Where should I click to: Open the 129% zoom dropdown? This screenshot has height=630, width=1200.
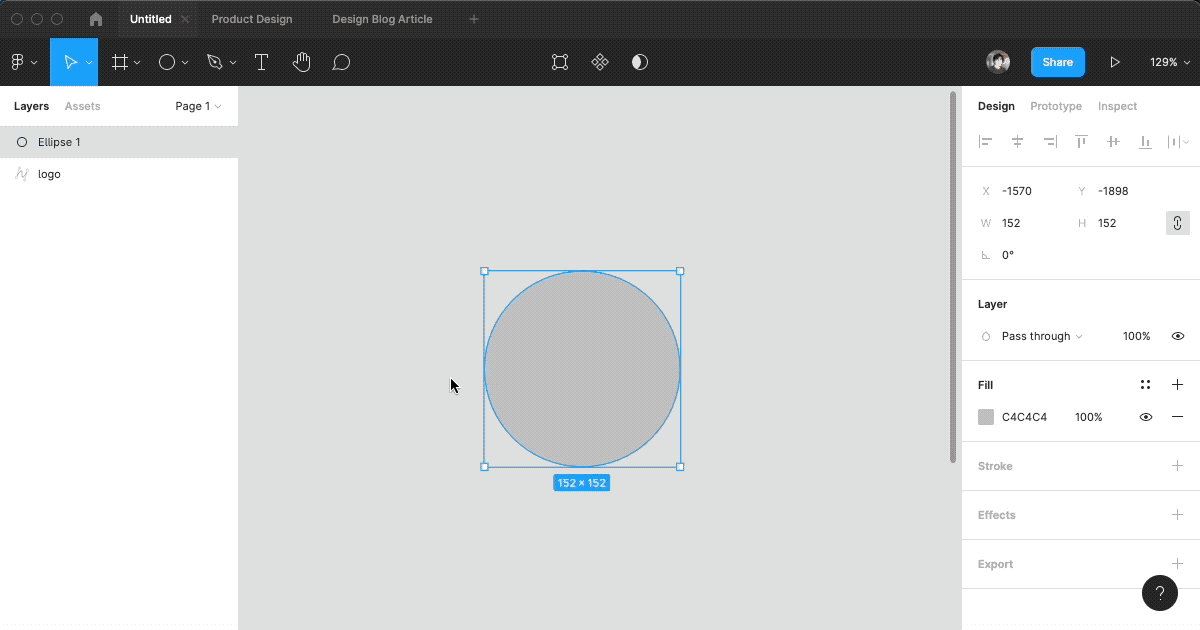[1168, 62]
